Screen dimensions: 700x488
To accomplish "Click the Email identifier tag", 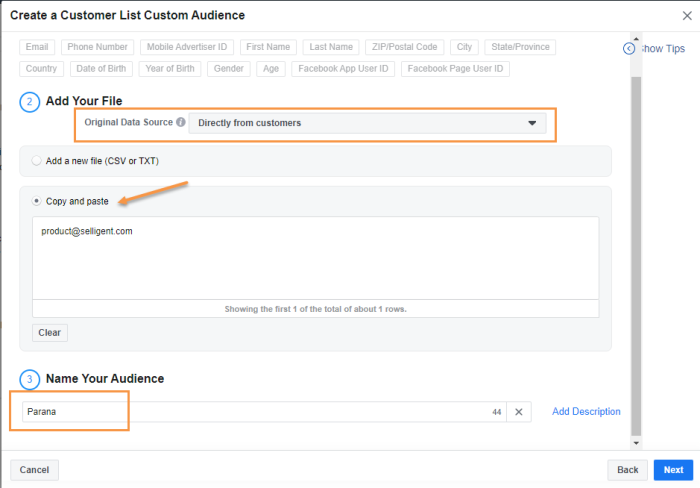I will (x=37, y=47).
